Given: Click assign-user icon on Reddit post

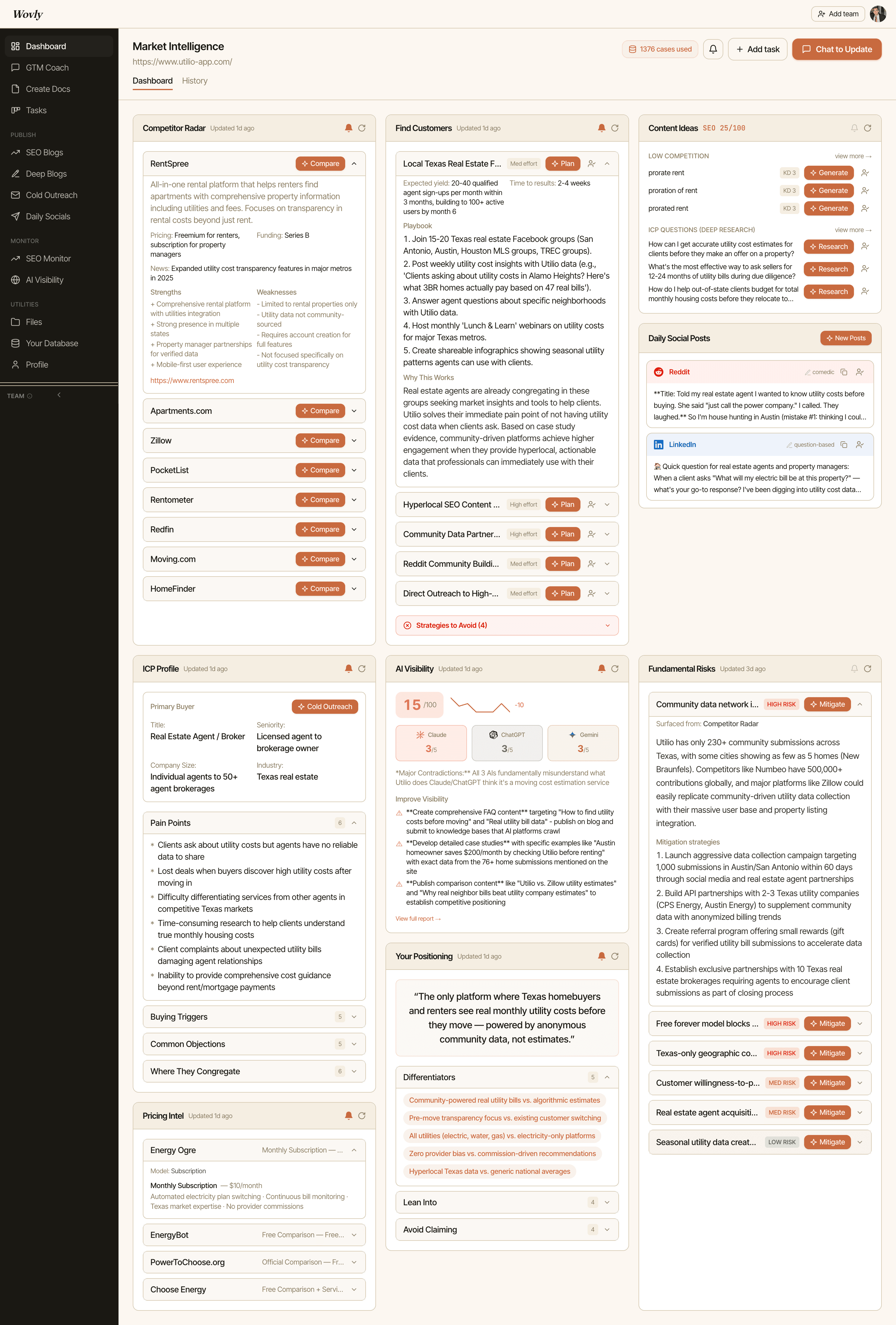Looking at the screenshot, I should [860, 372].
